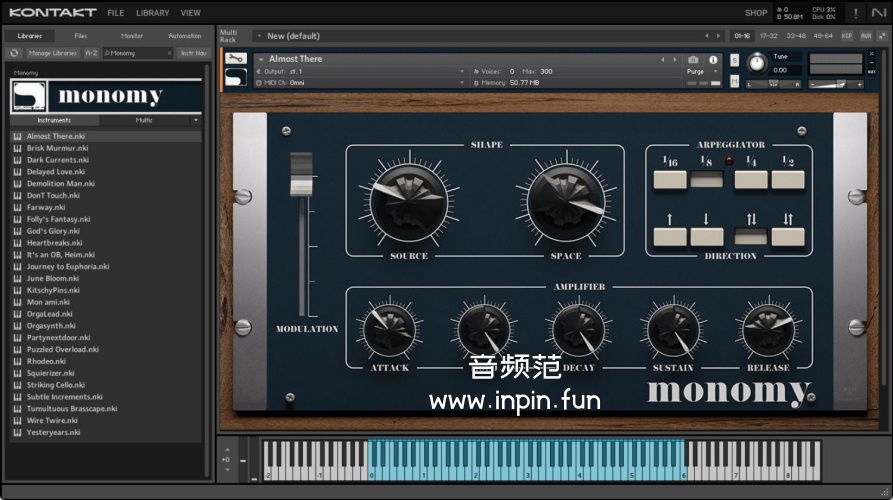
Task: Open the Multi Rack preset dropdown
Action: click(257, 36)
